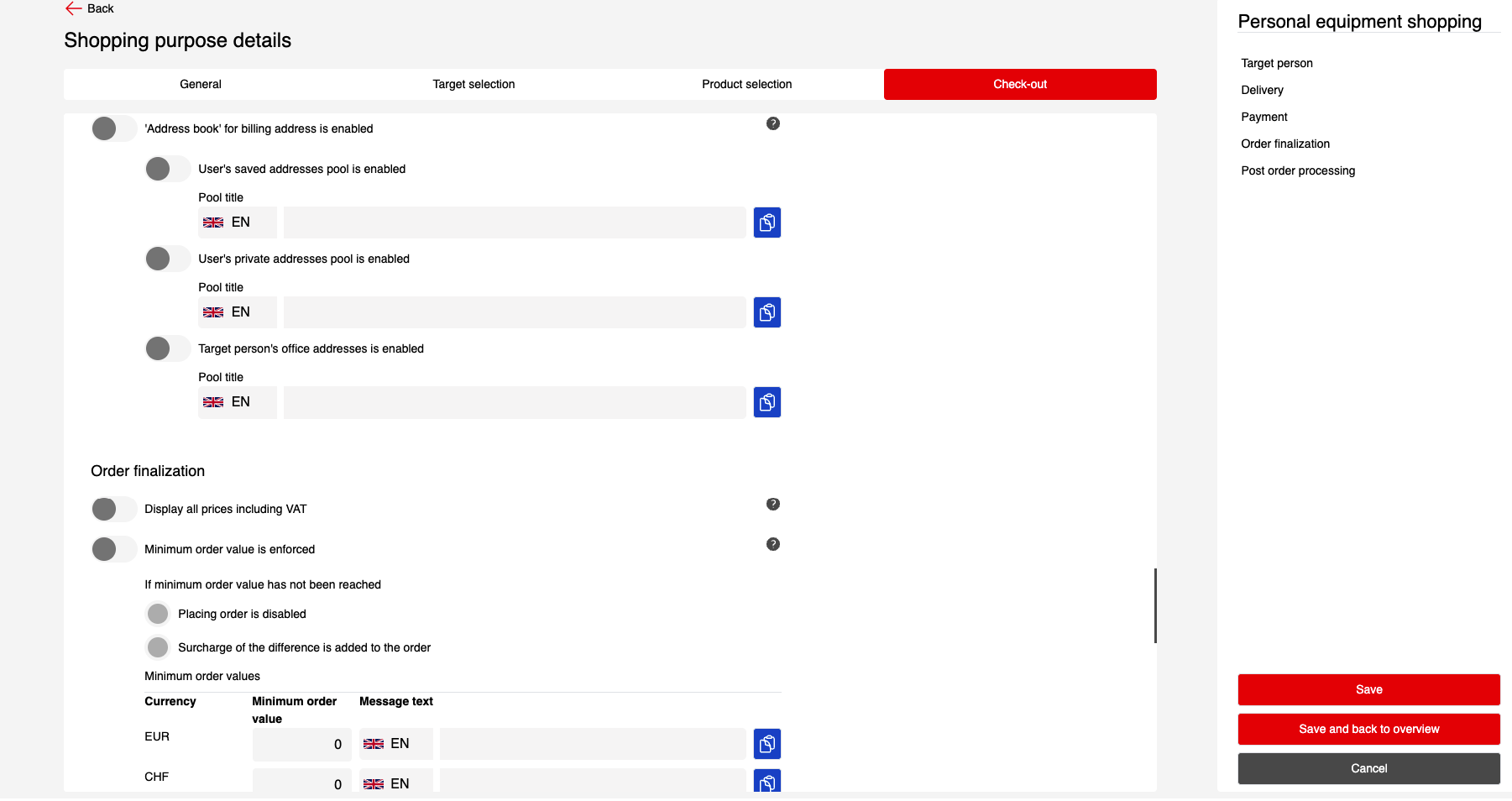Click the EUR minimum order value field
Viewport: 1512px width, 801px height.
[x=301, y=744]
